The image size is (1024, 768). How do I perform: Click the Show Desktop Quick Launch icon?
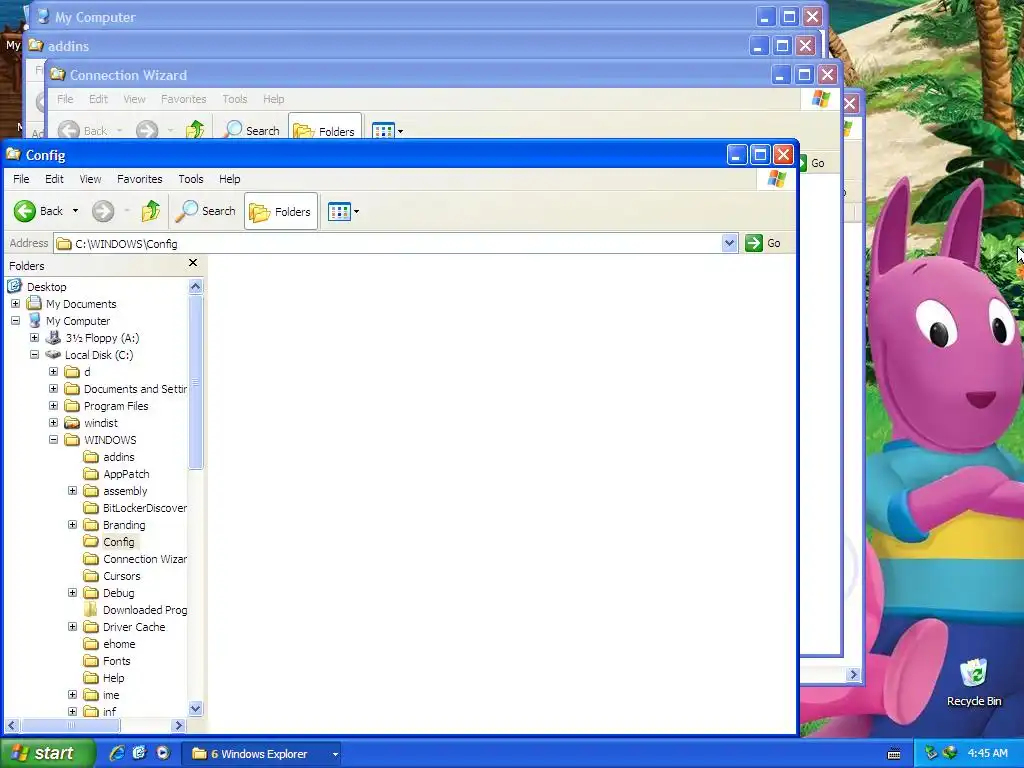point(139,753)
